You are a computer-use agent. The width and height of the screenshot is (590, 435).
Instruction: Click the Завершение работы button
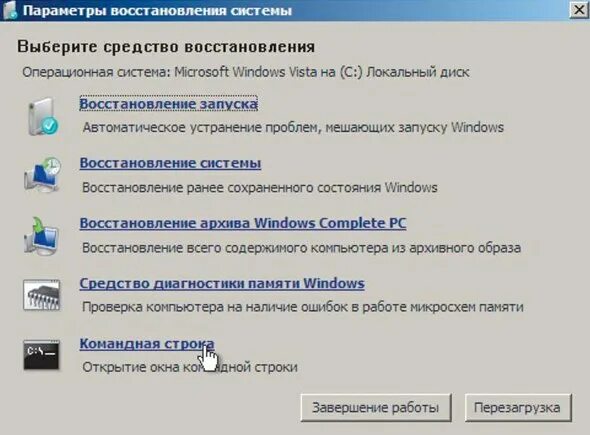point(376,408)
